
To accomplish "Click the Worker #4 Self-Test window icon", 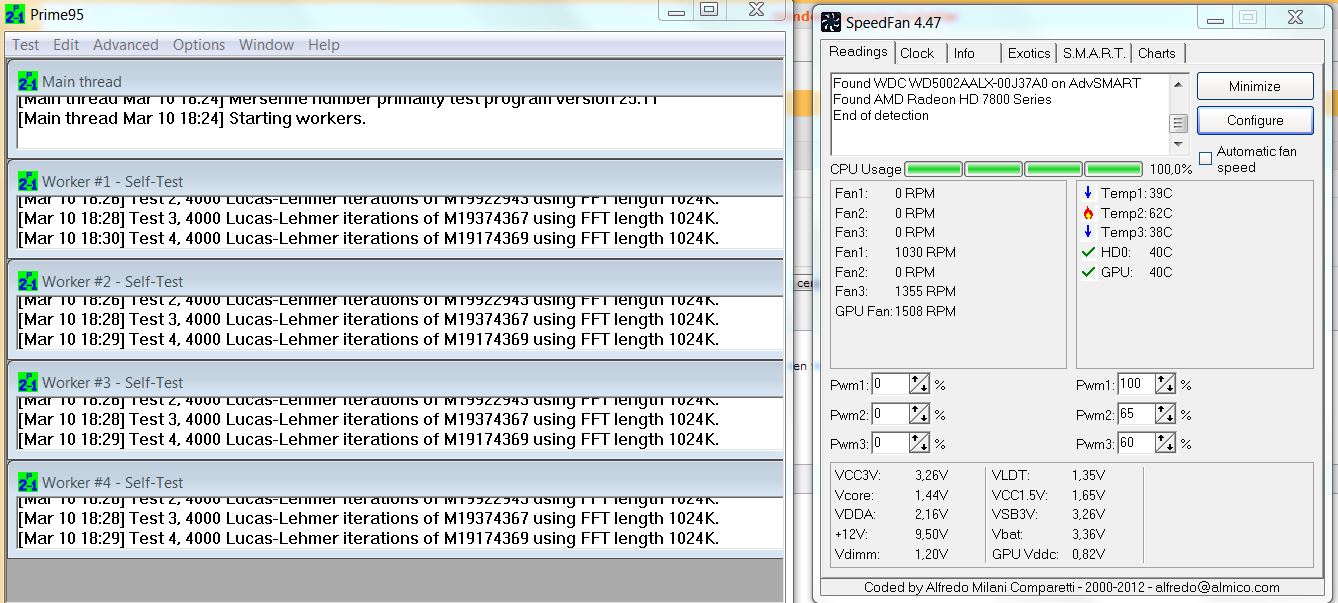I will click(x=28, y=482).
